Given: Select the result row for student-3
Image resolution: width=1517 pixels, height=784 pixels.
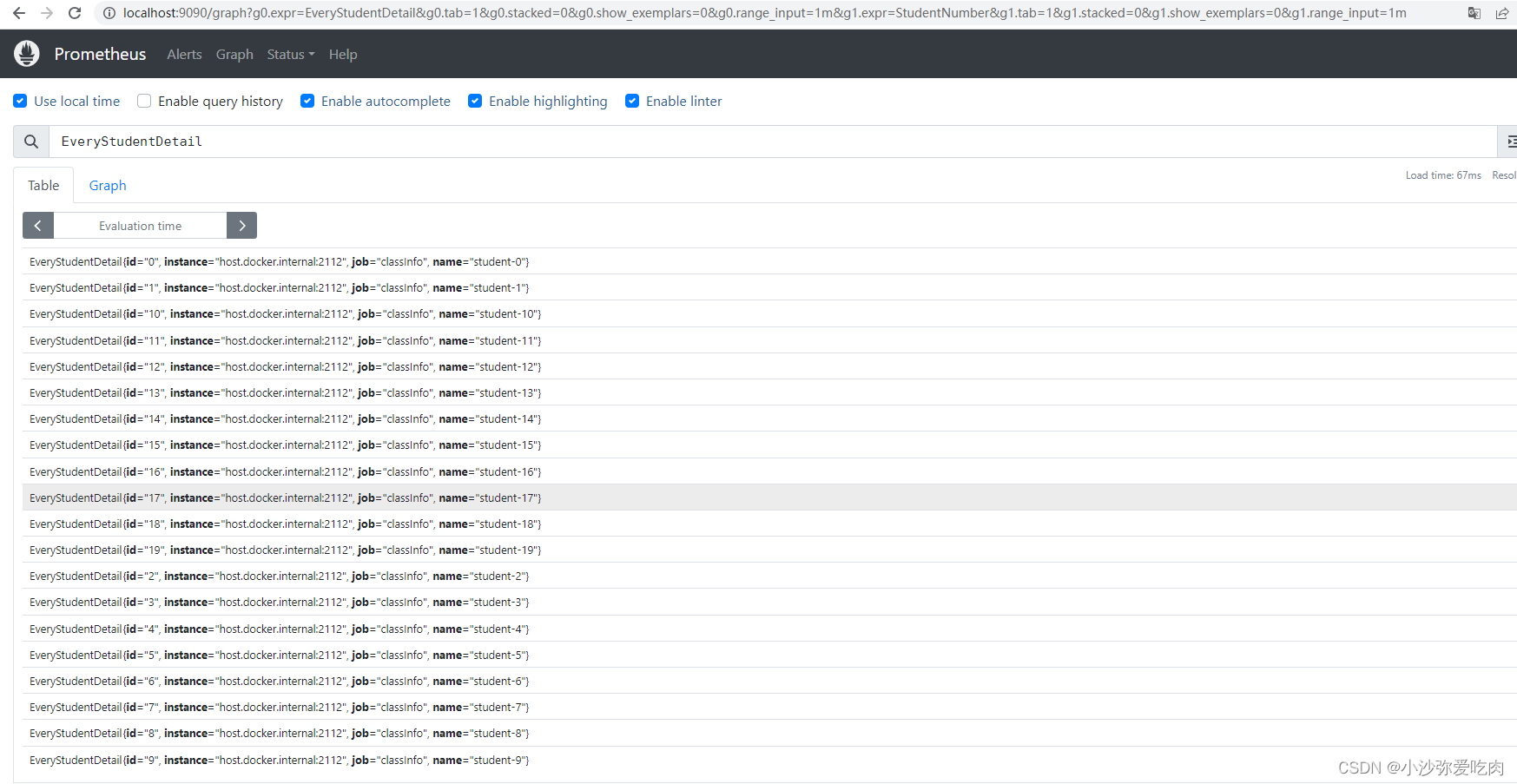Looking at the screenshot, I should (769, 602).
